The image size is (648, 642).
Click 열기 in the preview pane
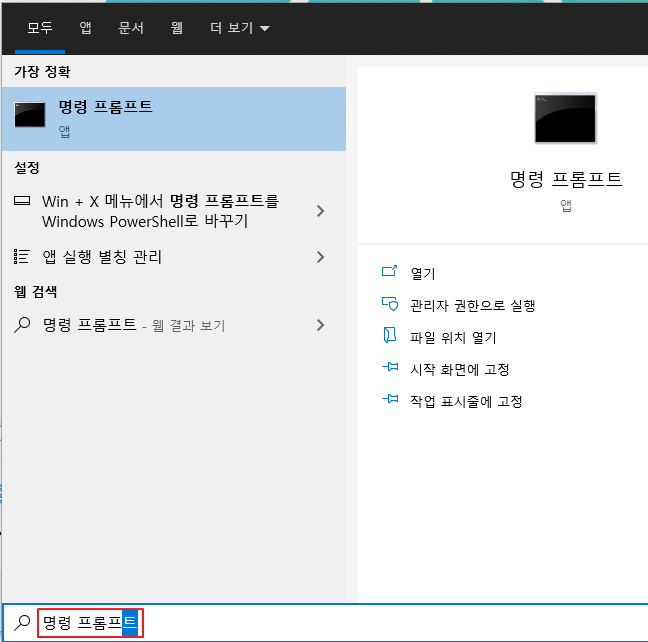[423, 274]
